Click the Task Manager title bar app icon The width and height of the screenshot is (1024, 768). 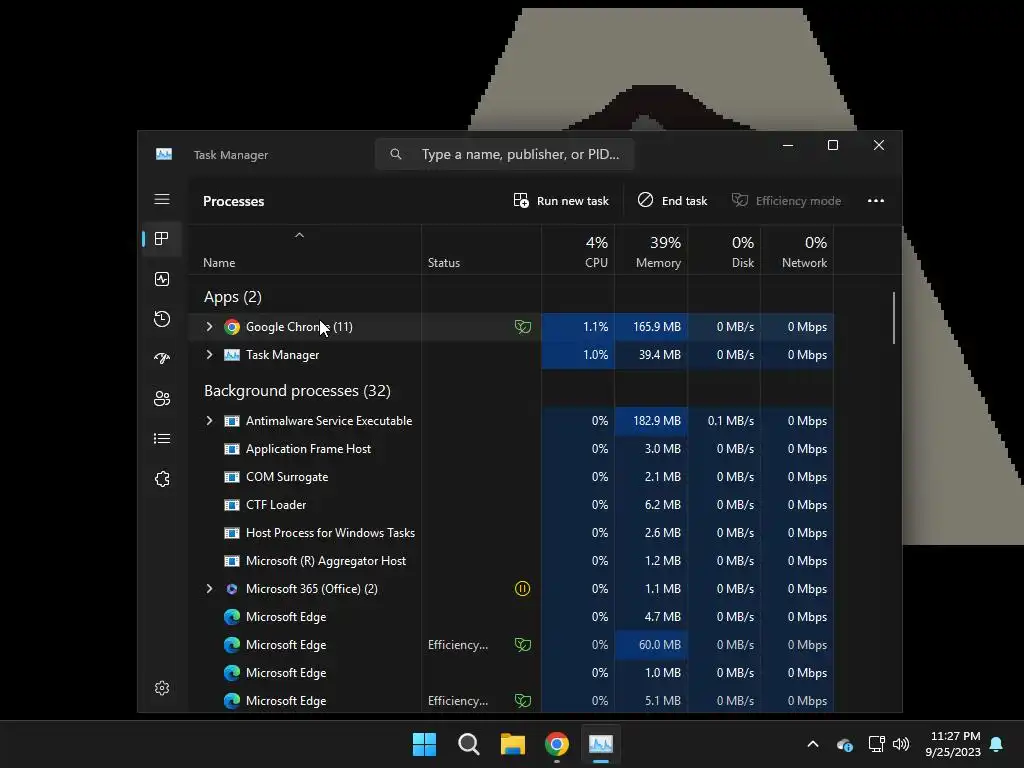tap(164, 154)
